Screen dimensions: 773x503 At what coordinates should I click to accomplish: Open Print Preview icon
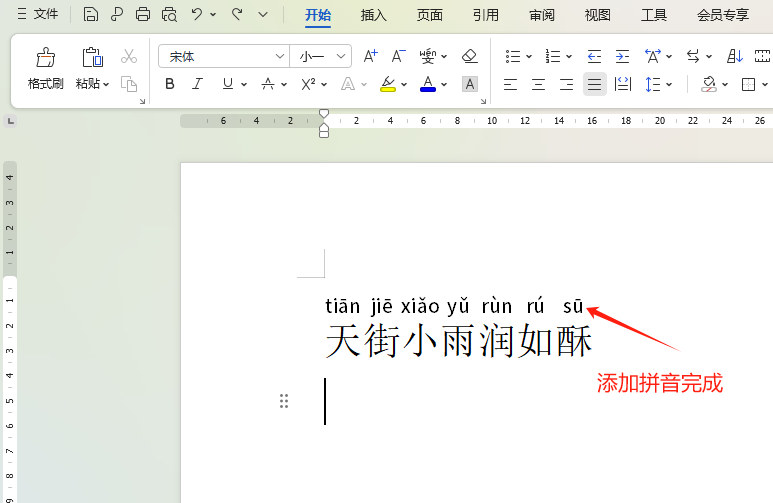click(170, 14)
